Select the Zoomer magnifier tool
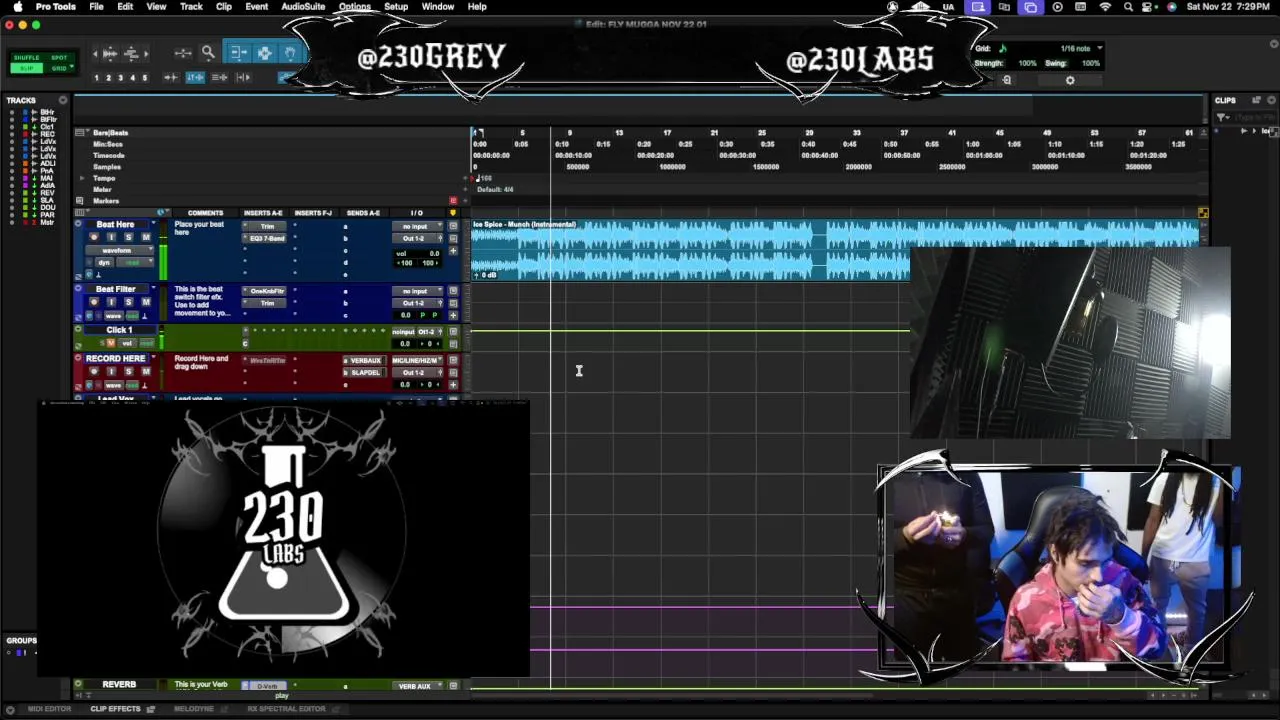The width and height of the screenshot is (1280, 720). coord(208,52)
